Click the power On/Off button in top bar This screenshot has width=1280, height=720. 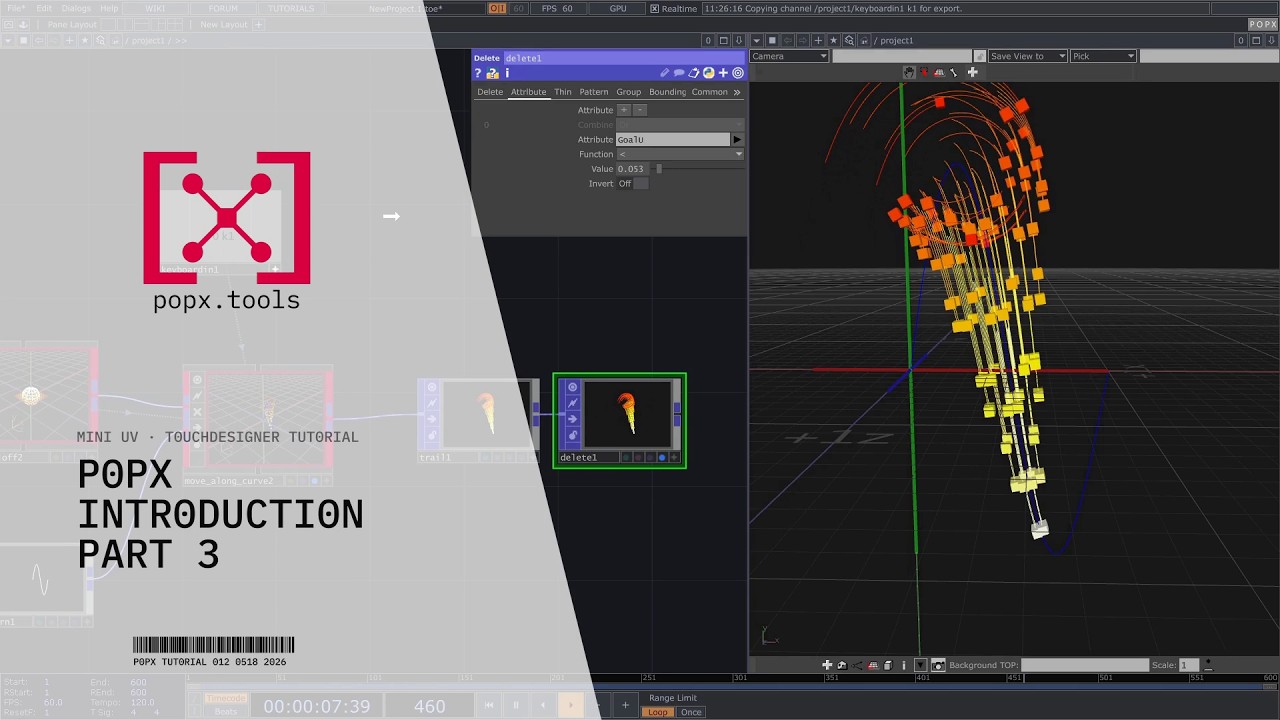497,8
